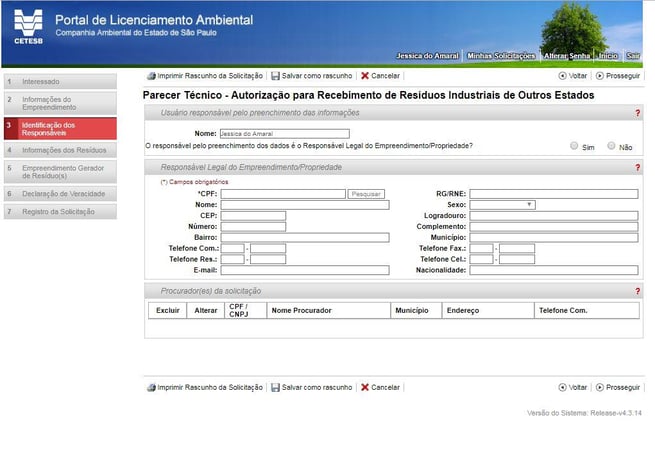Open the Sexo dropdown
The width and height of the screenshot is (655, 452).
502,205
